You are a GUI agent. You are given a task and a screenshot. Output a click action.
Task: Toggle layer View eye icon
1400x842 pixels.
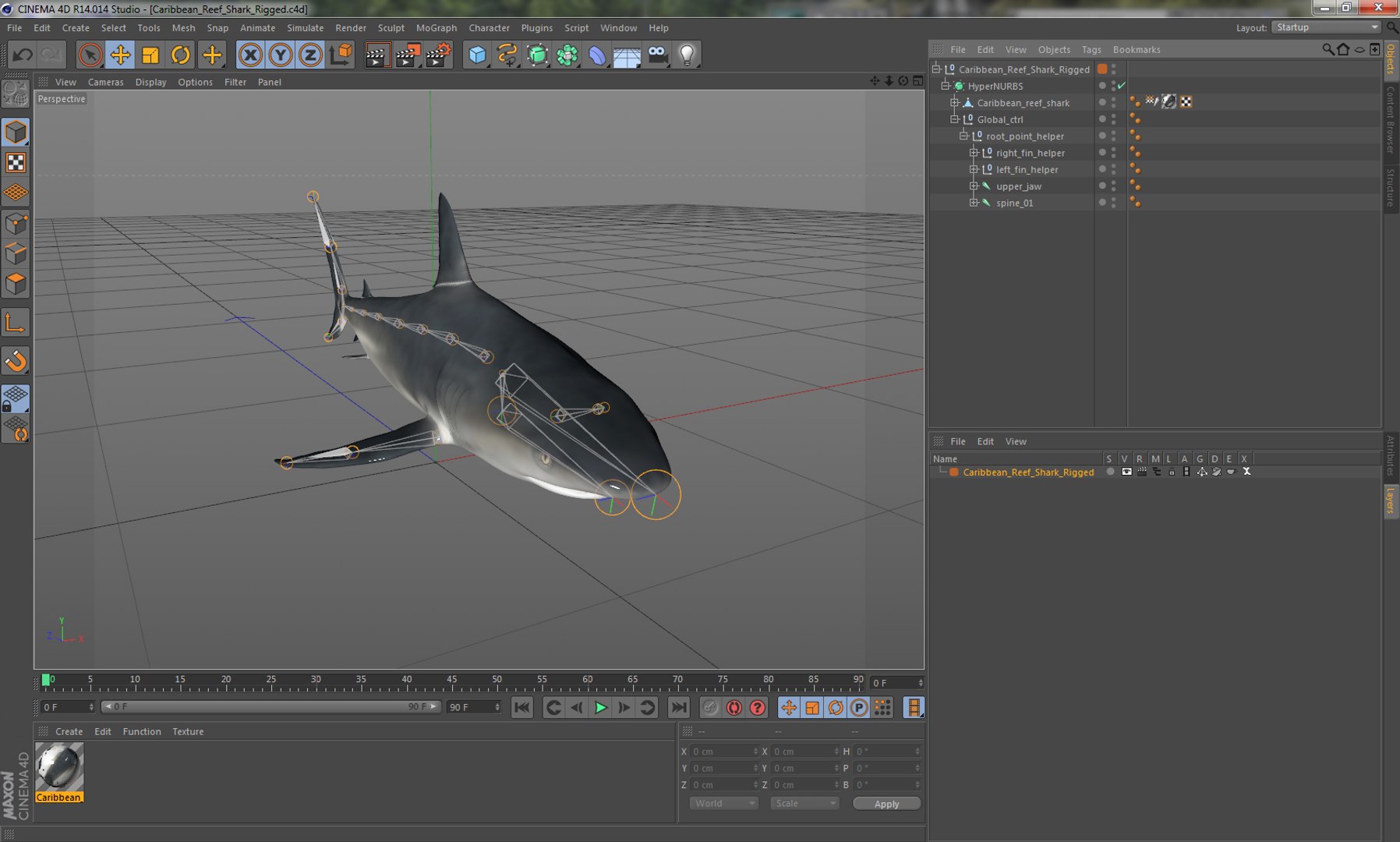(x=1126, y=472)
